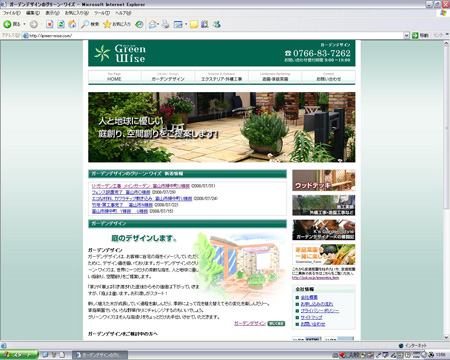Go to the Home page icon
Image resolution: width=450 pixels, height=360 pixels.
[72, 24]
